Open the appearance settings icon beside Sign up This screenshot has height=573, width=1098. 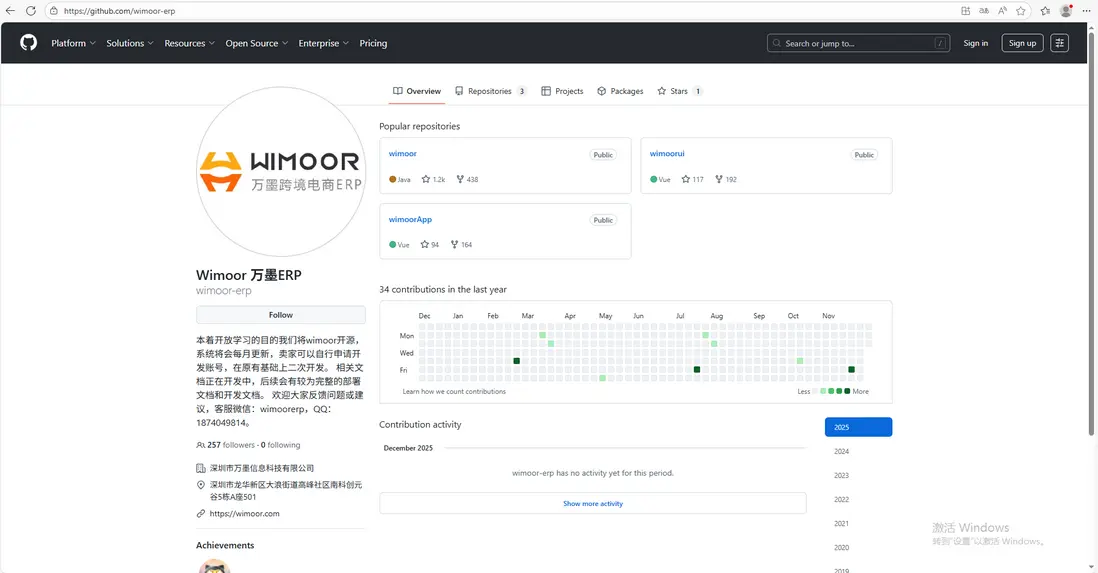pos(1059,43)
